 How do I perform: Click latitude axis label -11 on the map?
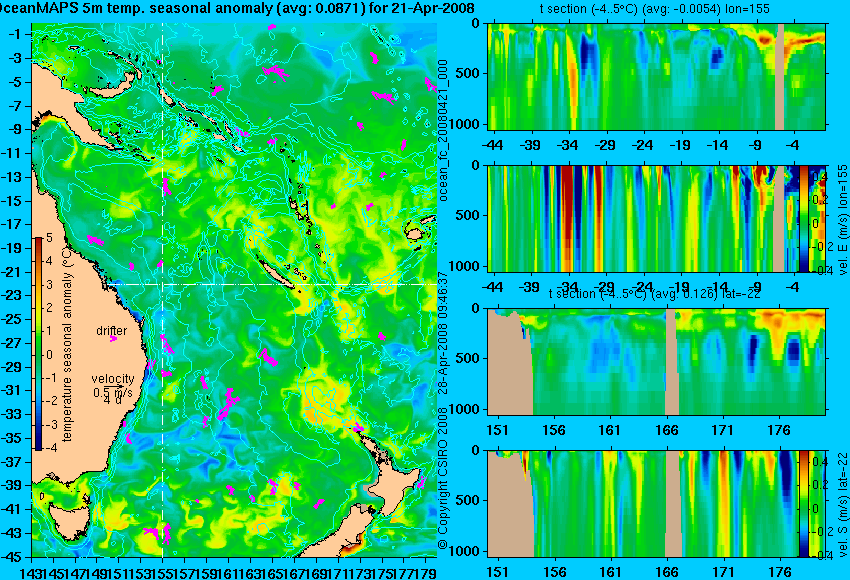[x=14, y=153]
